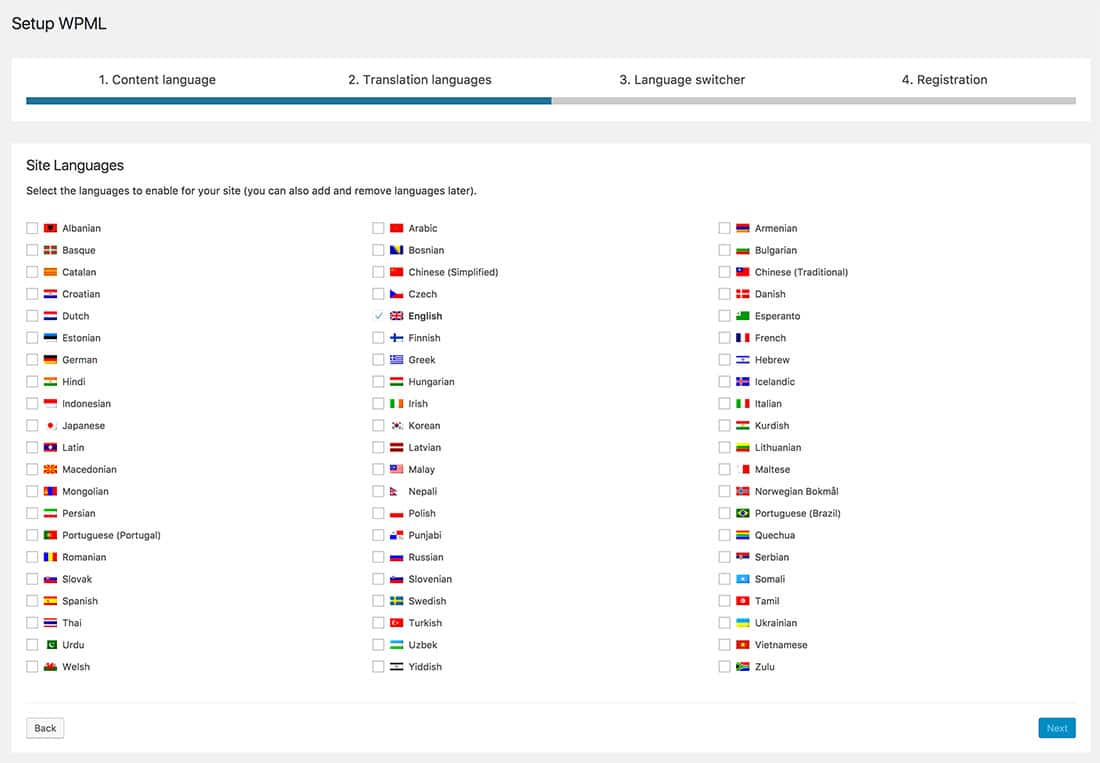Viewport: 1100px width, 763px height.
Task: Click the Czech flag icon
Action: coord(396,294)
